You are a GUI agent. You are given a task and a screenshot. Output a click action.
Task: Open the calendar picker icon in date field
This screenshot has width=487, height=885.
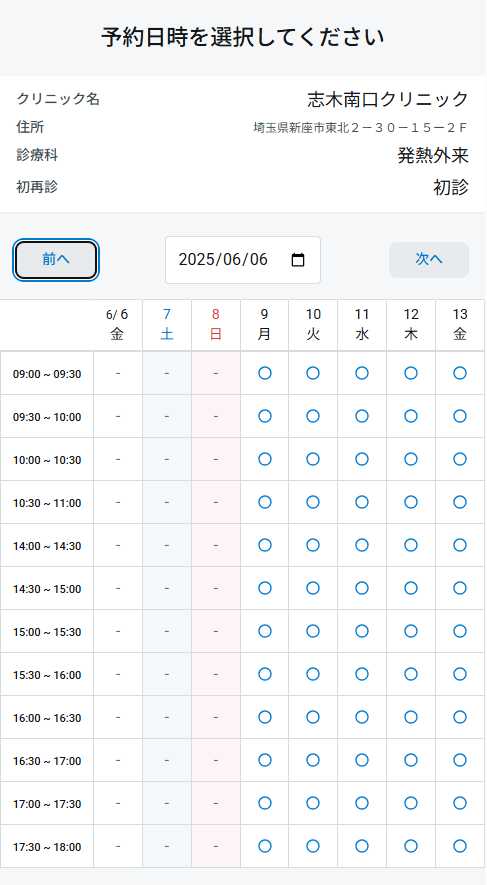(x=298, y=260)
